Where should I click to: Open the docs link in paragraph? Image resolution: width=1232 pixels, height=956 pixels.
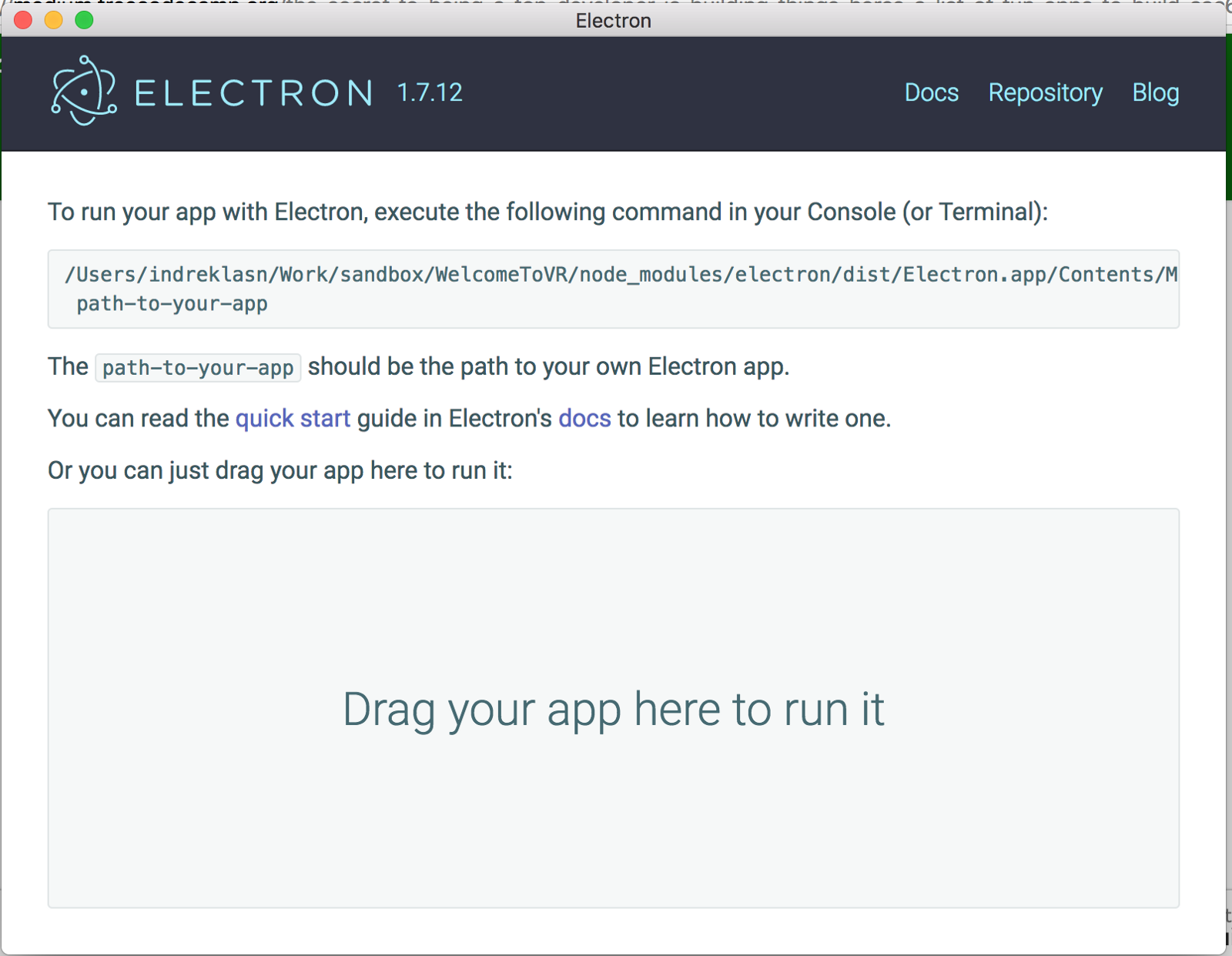(x=584, y=418)
